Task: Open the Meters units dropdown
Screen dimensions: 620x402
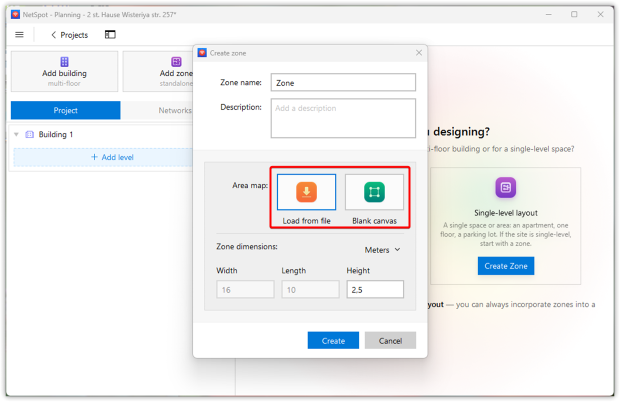Action: click(382, 250)
